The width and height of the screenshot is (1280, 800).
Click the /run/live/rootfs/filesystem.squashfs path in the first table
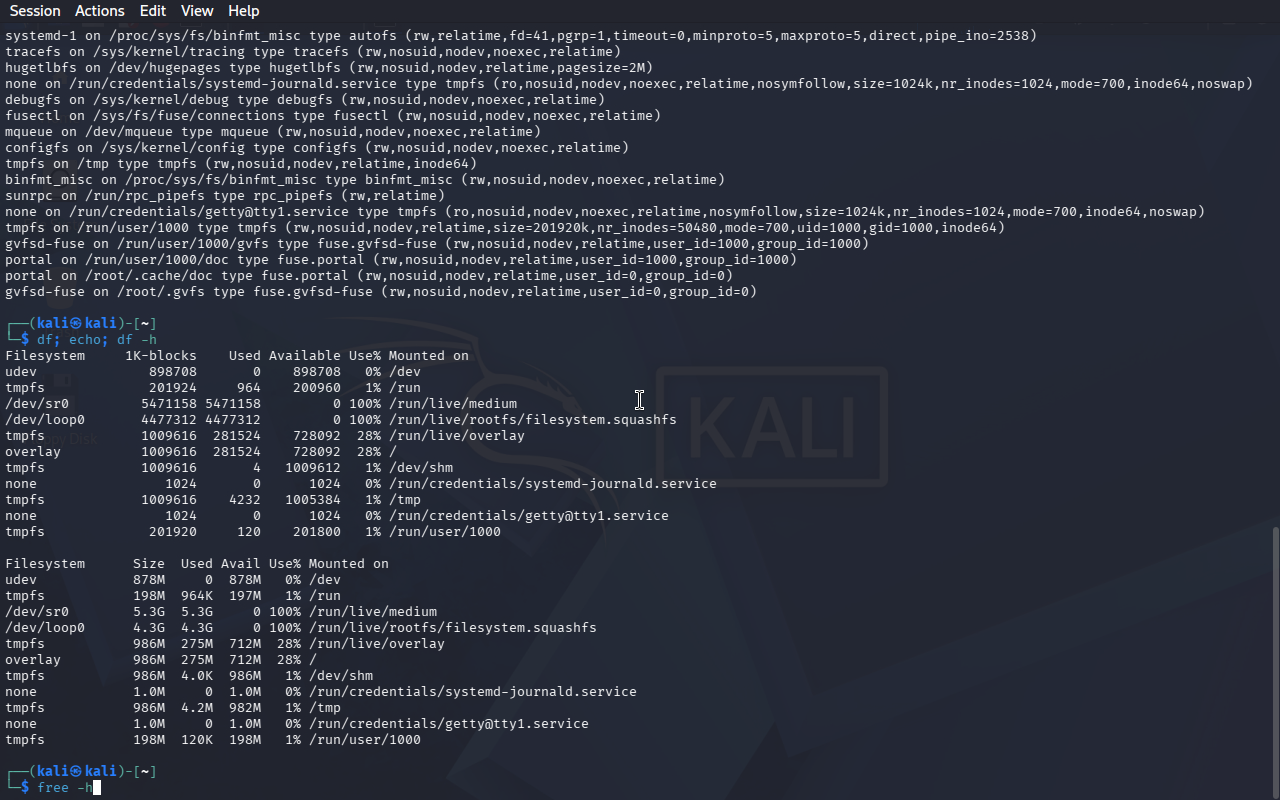533,419
